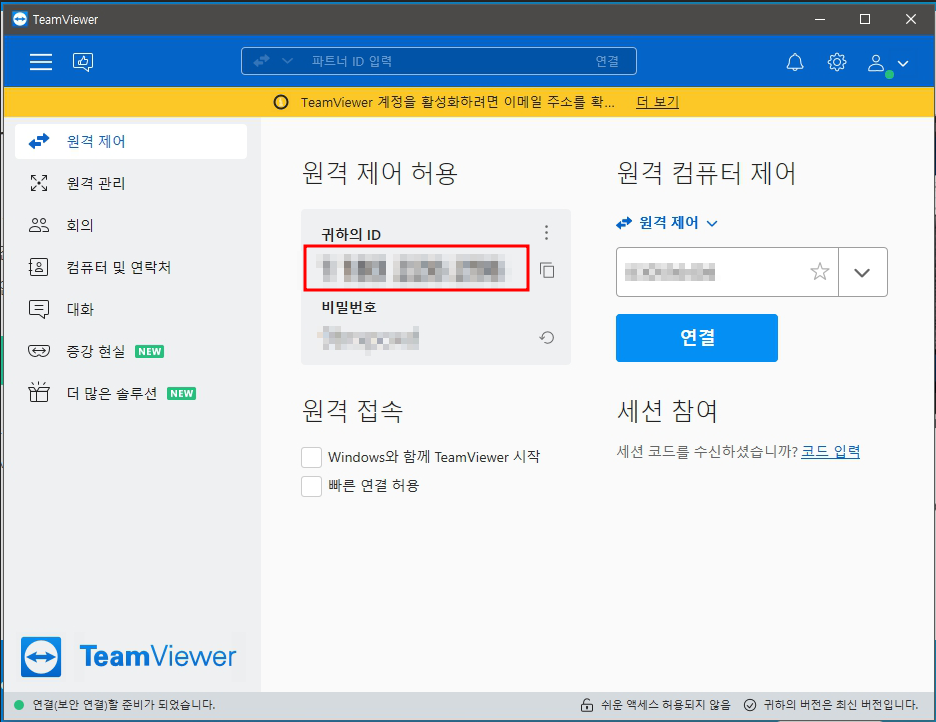The image size is (936, 722).
Task: Click the info icon in yellow banner
Action: 281,102
